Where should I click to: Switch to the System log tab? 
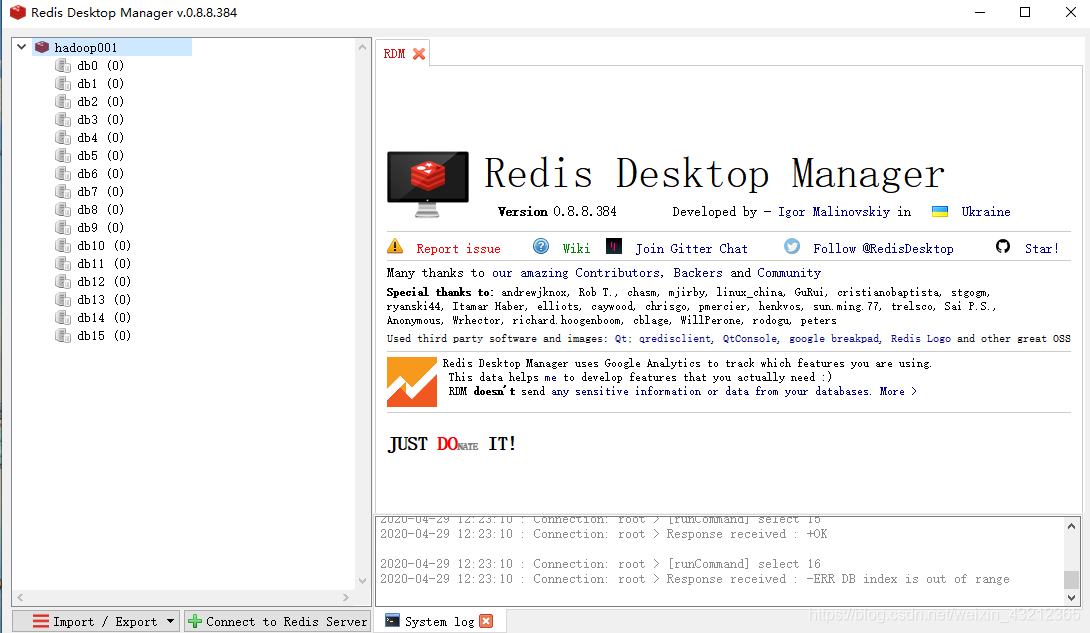439,622
